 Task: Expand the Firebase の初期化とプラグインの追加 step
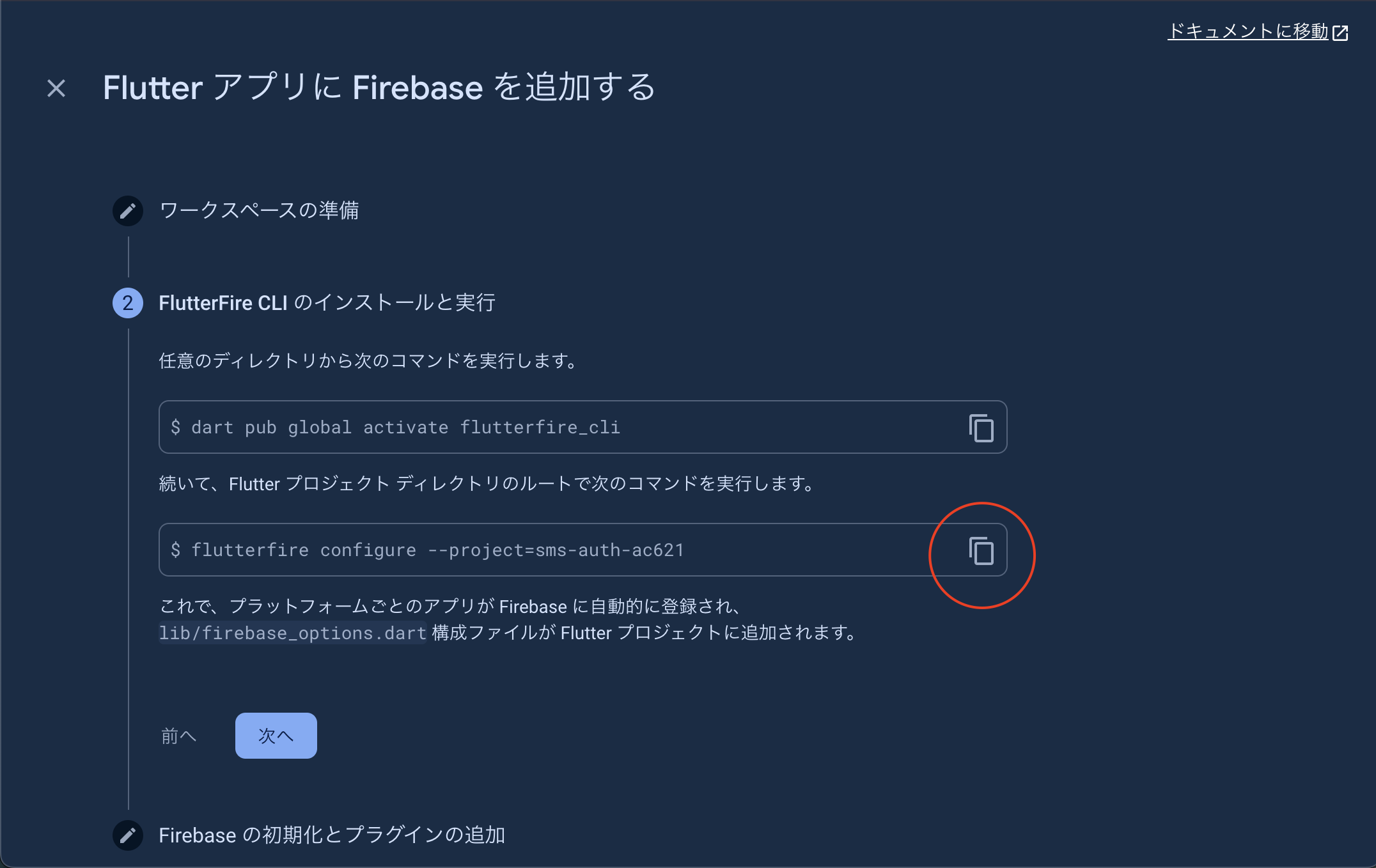point(333,835)
